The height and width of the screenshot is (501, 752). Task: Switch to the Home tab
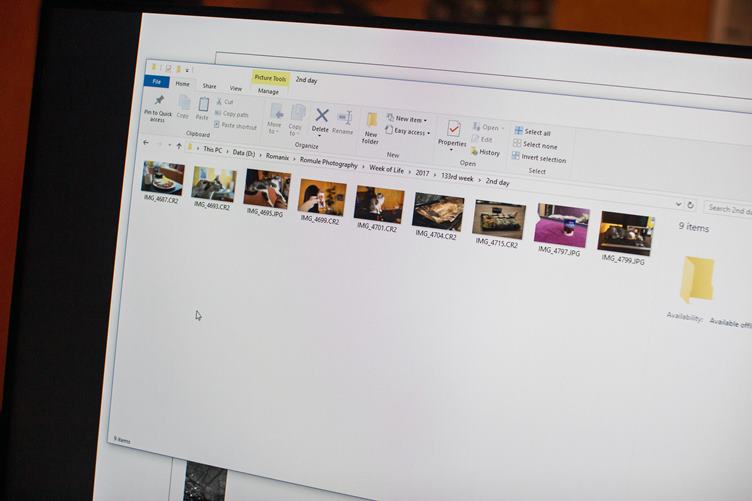[x=182, y=84]
